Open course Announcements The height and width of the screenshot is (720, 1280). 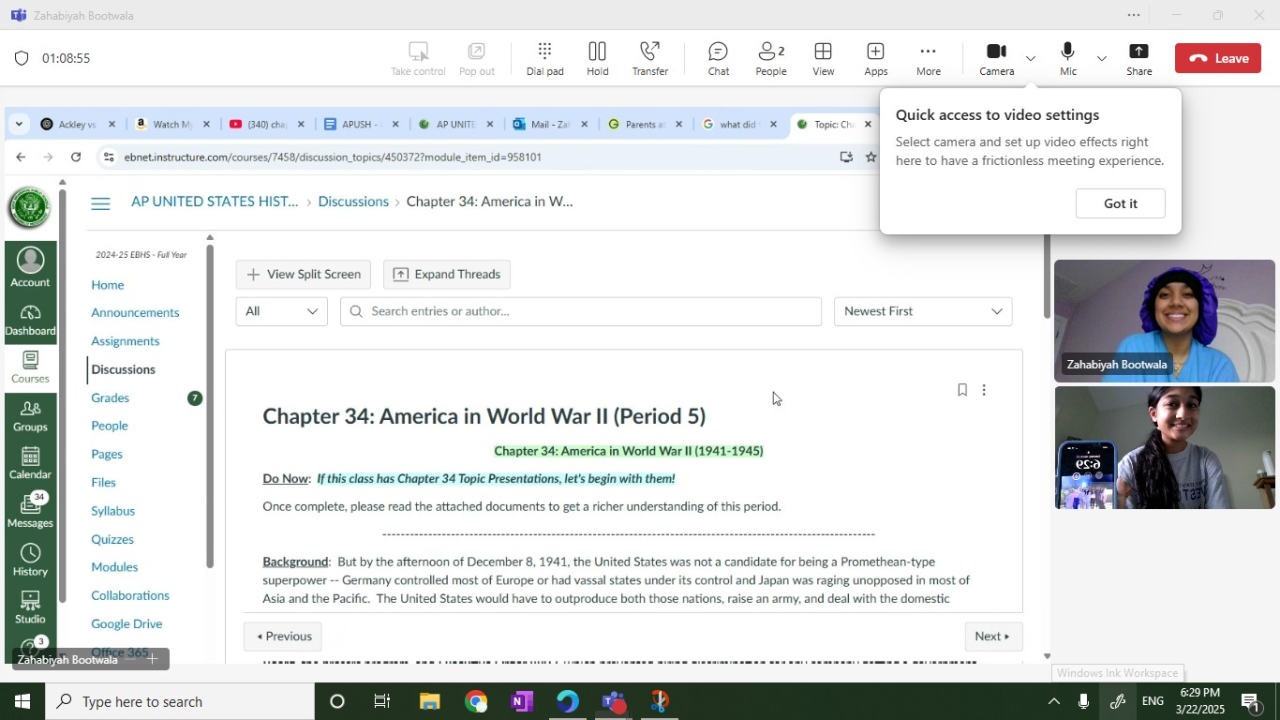135,313
